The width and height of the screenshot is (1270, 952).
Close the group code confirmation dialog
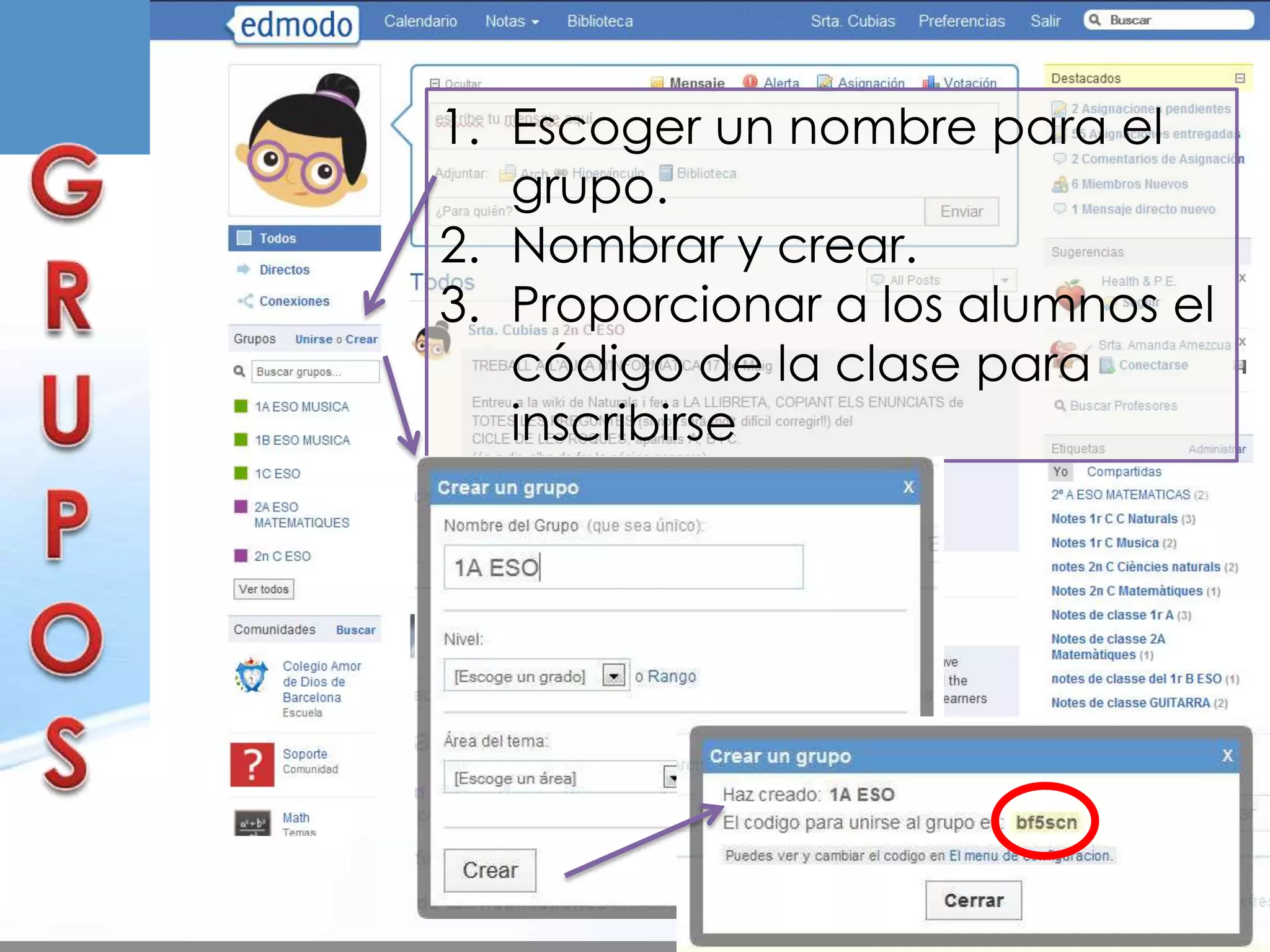tap(1227, 756)
